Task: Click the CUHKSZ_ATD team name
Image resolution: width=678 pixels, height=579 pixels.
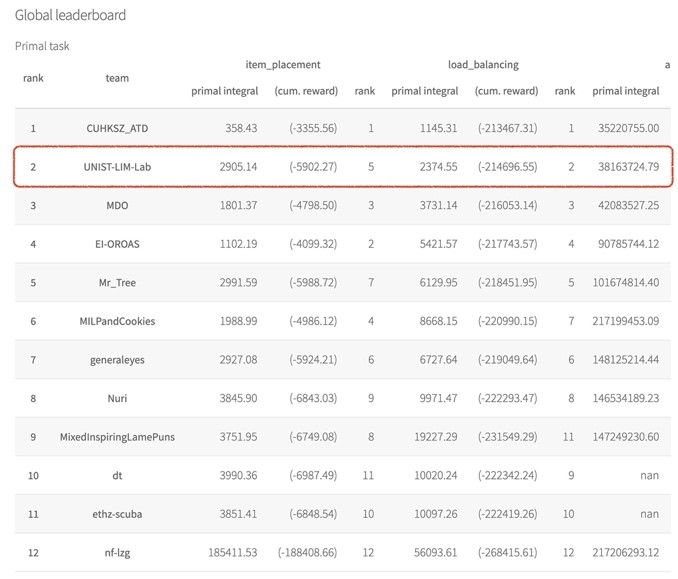Action: coord(117,128)
